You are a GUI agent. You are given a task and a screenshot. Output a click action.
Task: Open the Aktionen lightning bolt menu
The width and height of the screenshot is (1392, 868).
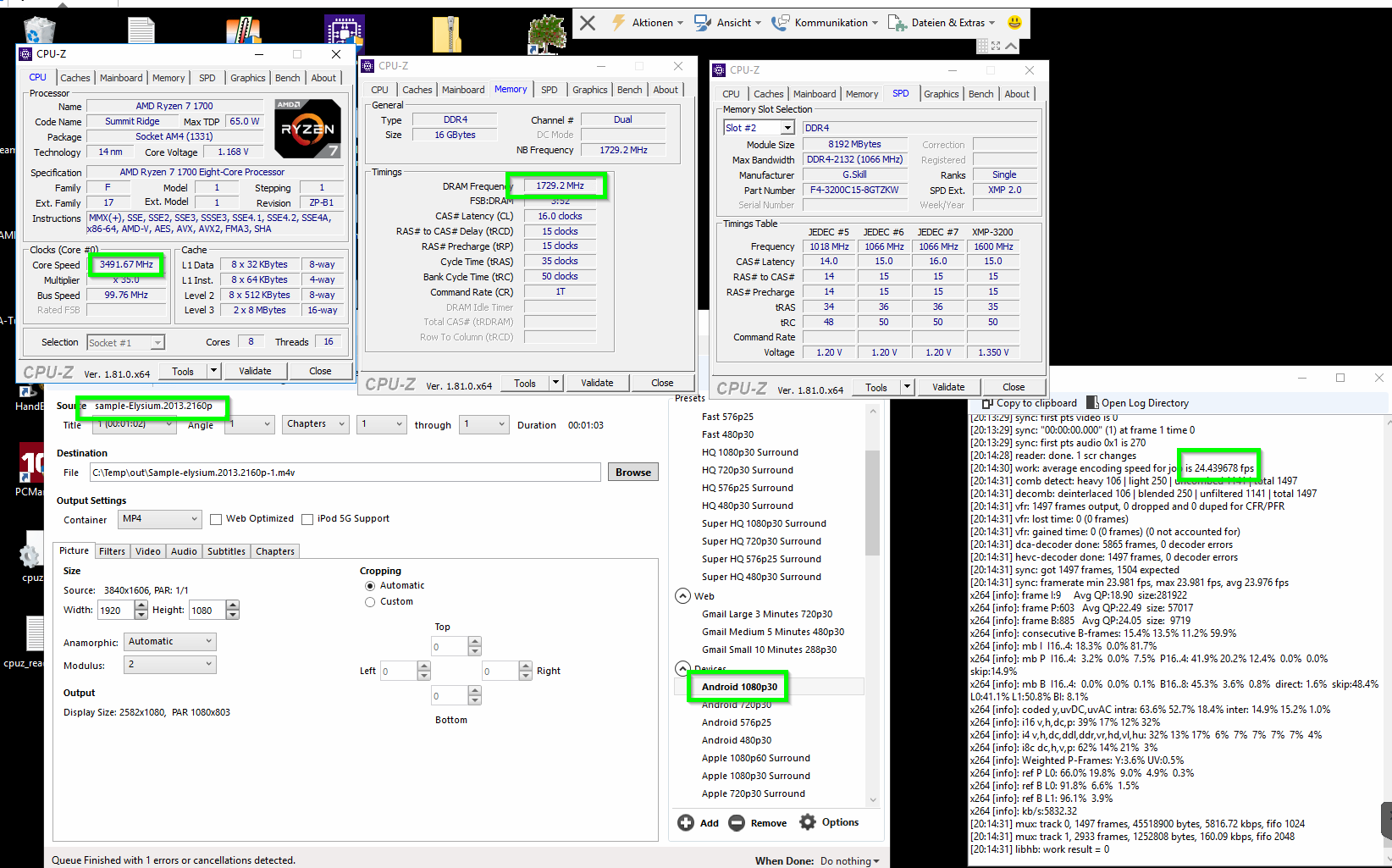[x=646, y=23]
